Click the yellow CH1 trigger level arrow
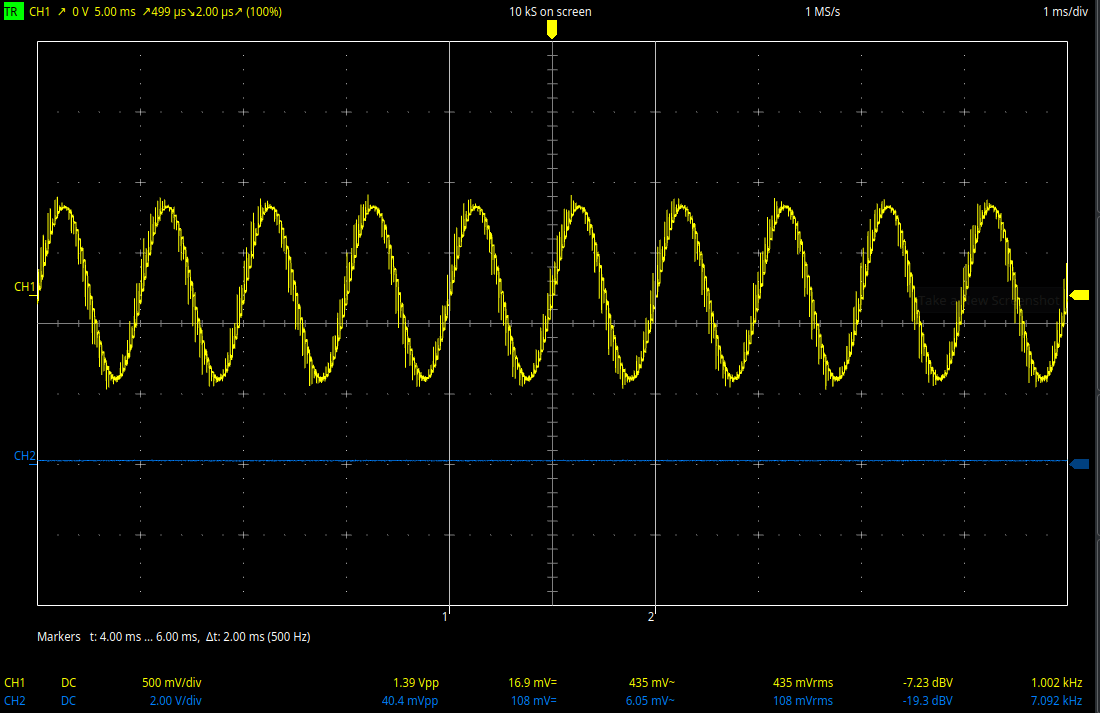Viewport: 1100px width, 713px height. coord(1079,295)
